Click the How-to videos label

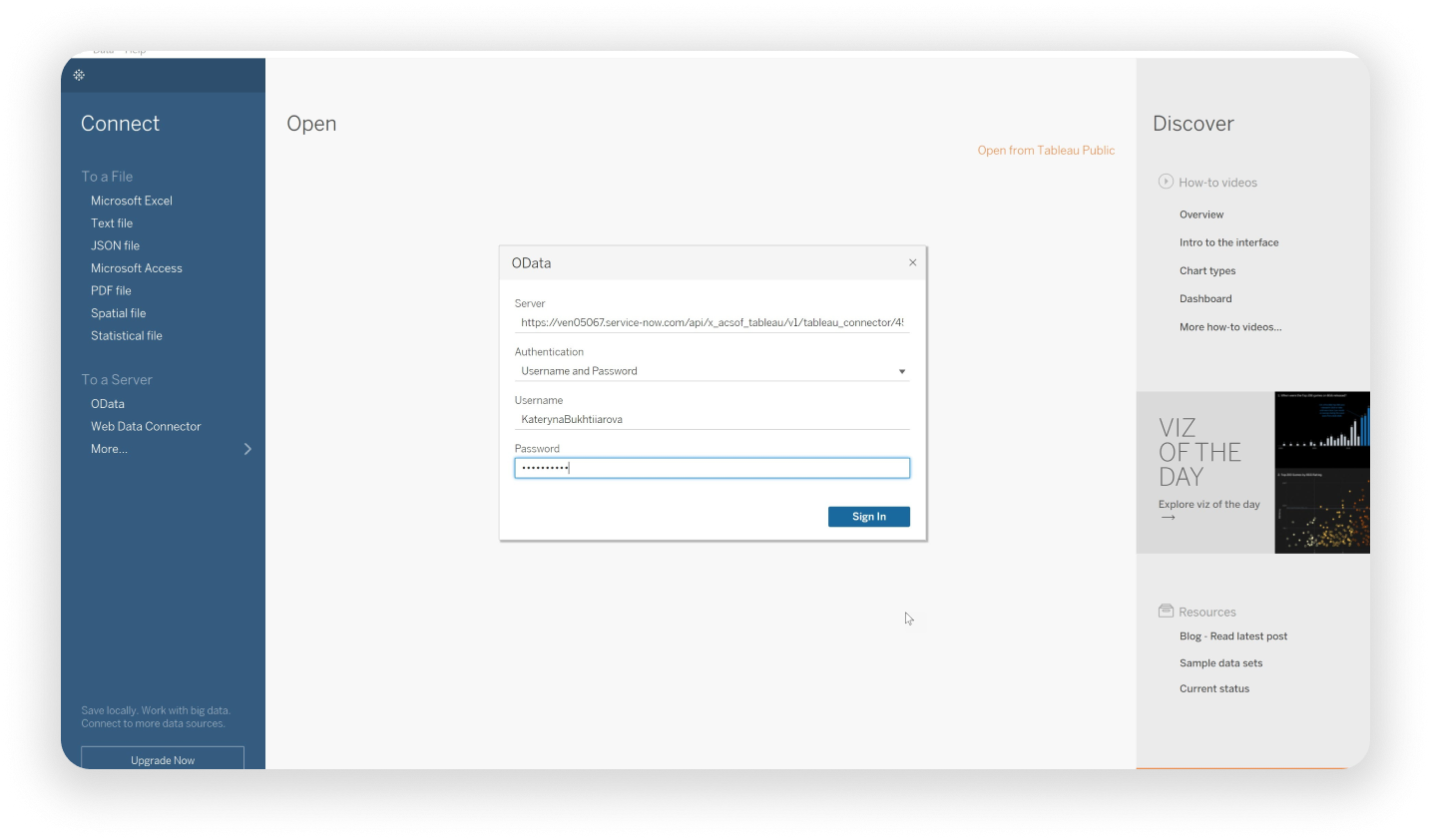click(x=1217, y=183)
